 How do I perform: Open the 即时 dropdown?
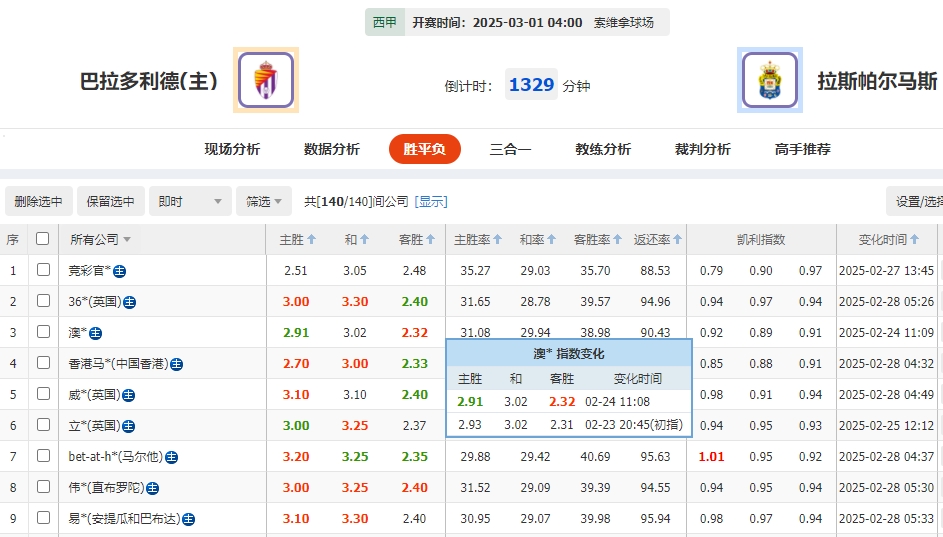click(x=191, y=201)
